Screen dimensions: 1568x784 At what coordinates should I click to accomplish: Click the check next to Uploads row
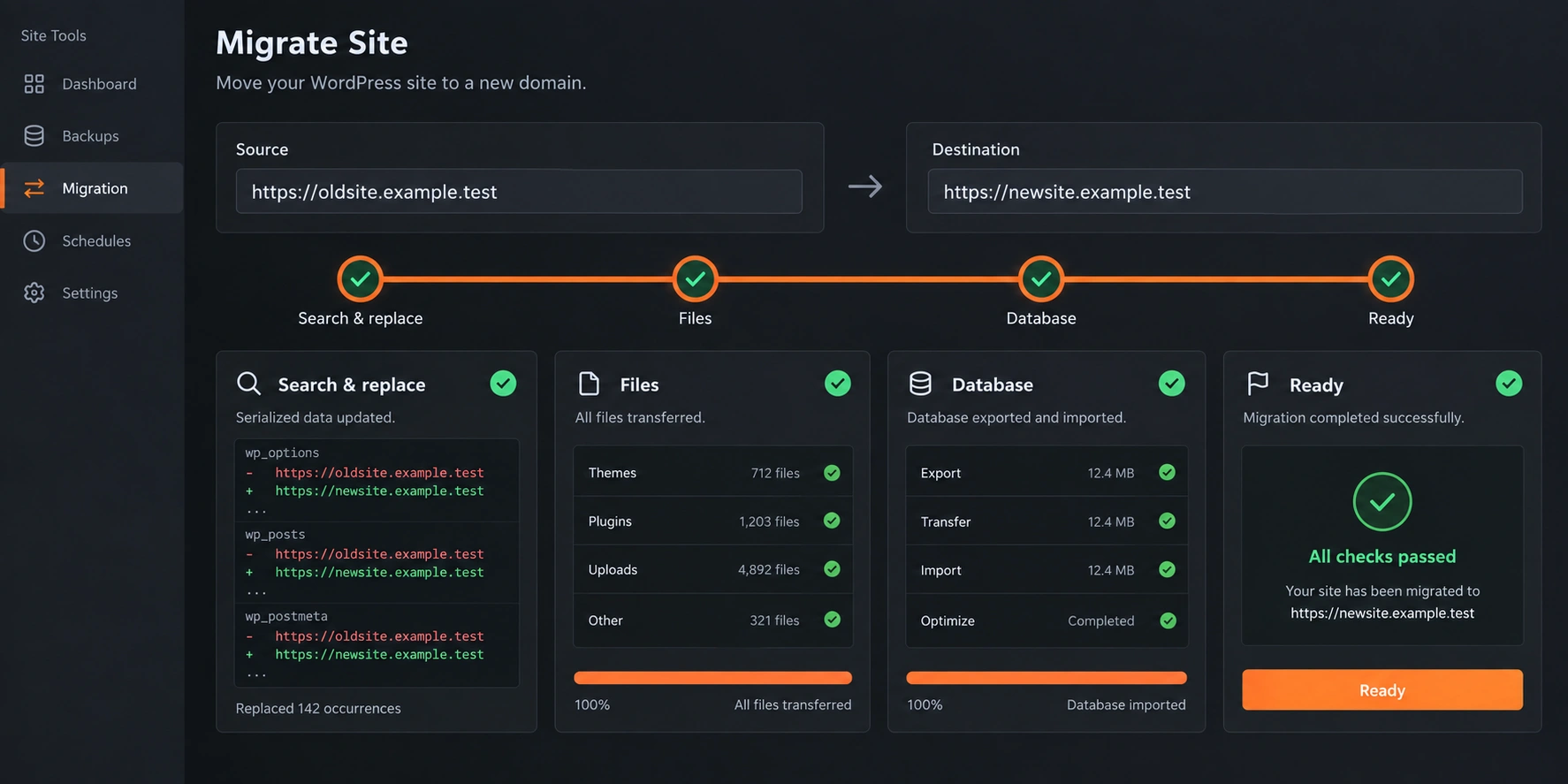coord(832,569)
